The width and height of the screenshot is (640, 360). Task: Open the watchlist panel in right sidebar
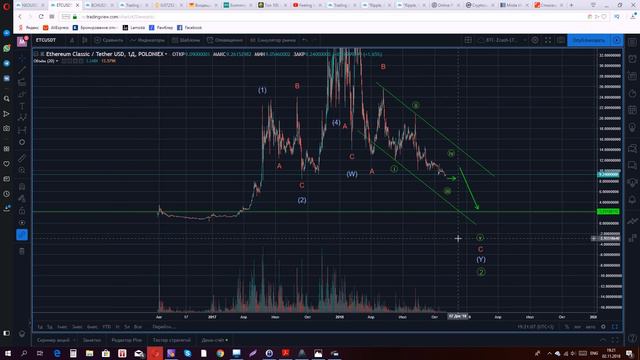632,42
